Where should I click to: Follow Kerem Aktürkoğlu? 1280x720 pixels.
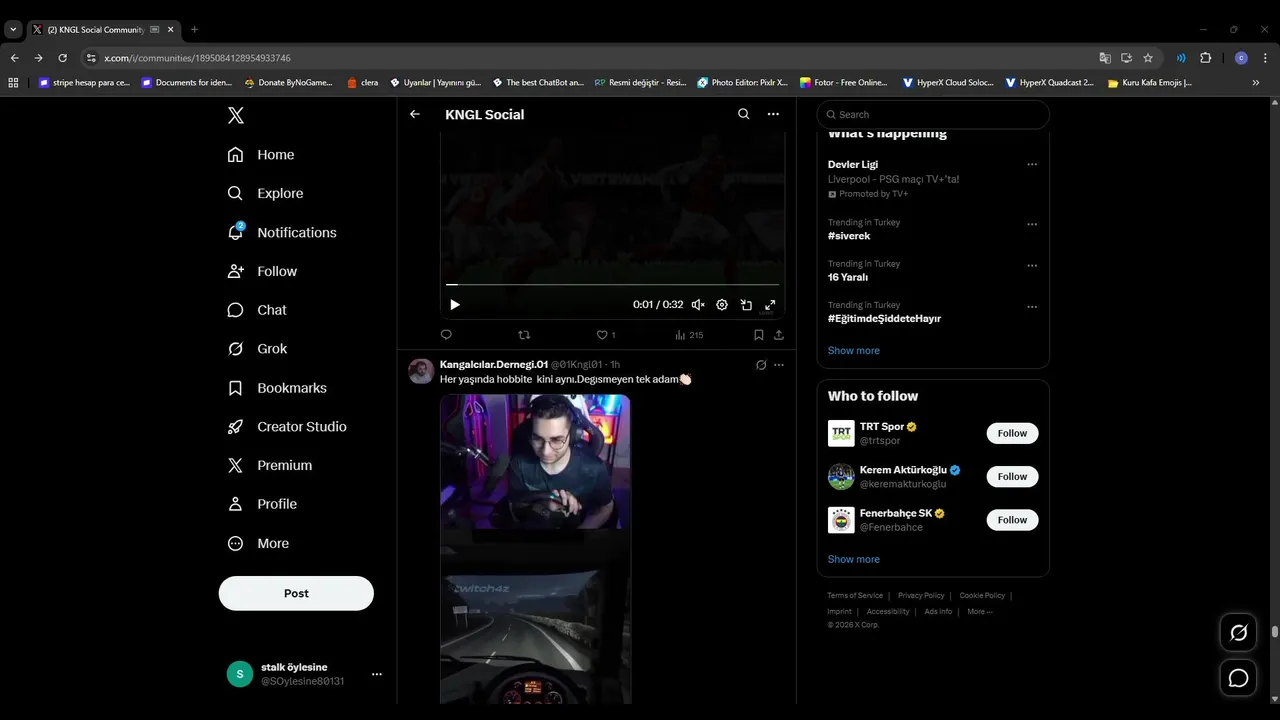[x=1012, y=476]
